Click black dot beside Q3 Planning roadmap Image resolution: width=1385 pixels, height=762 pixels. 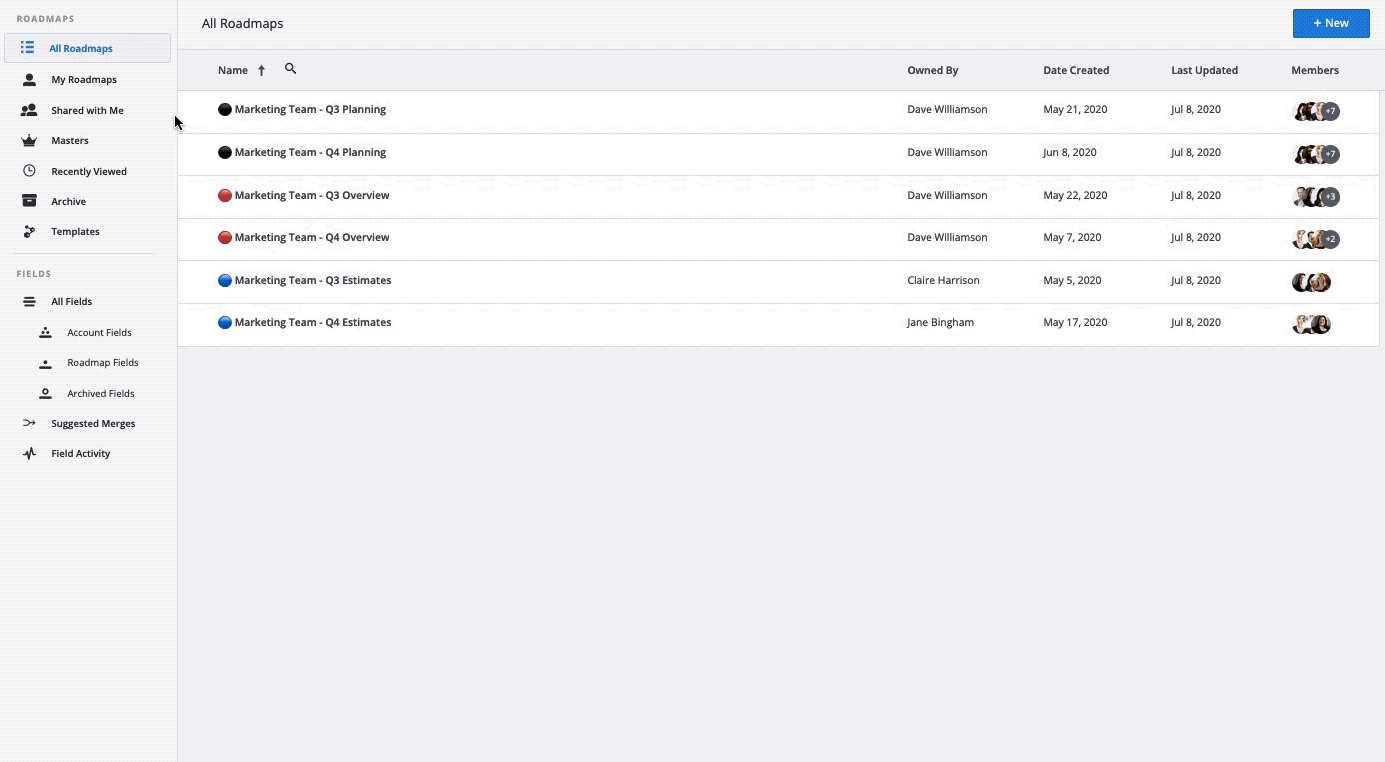tap(225, 110)
